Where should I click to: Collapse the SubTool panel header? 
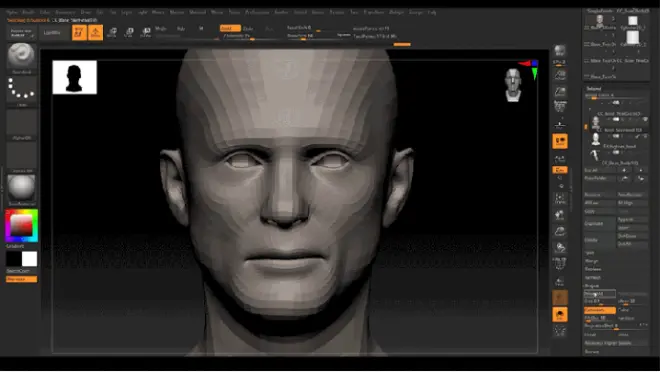tap(594, 88)
